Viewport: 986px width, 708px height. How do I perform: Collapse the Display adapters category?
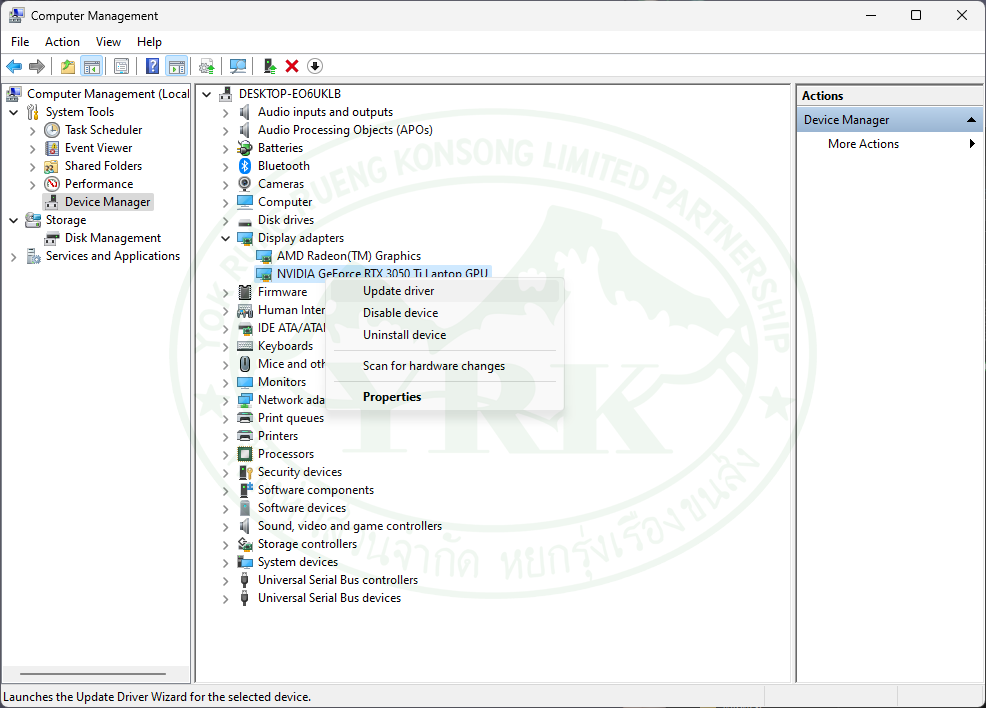point(225,238)
